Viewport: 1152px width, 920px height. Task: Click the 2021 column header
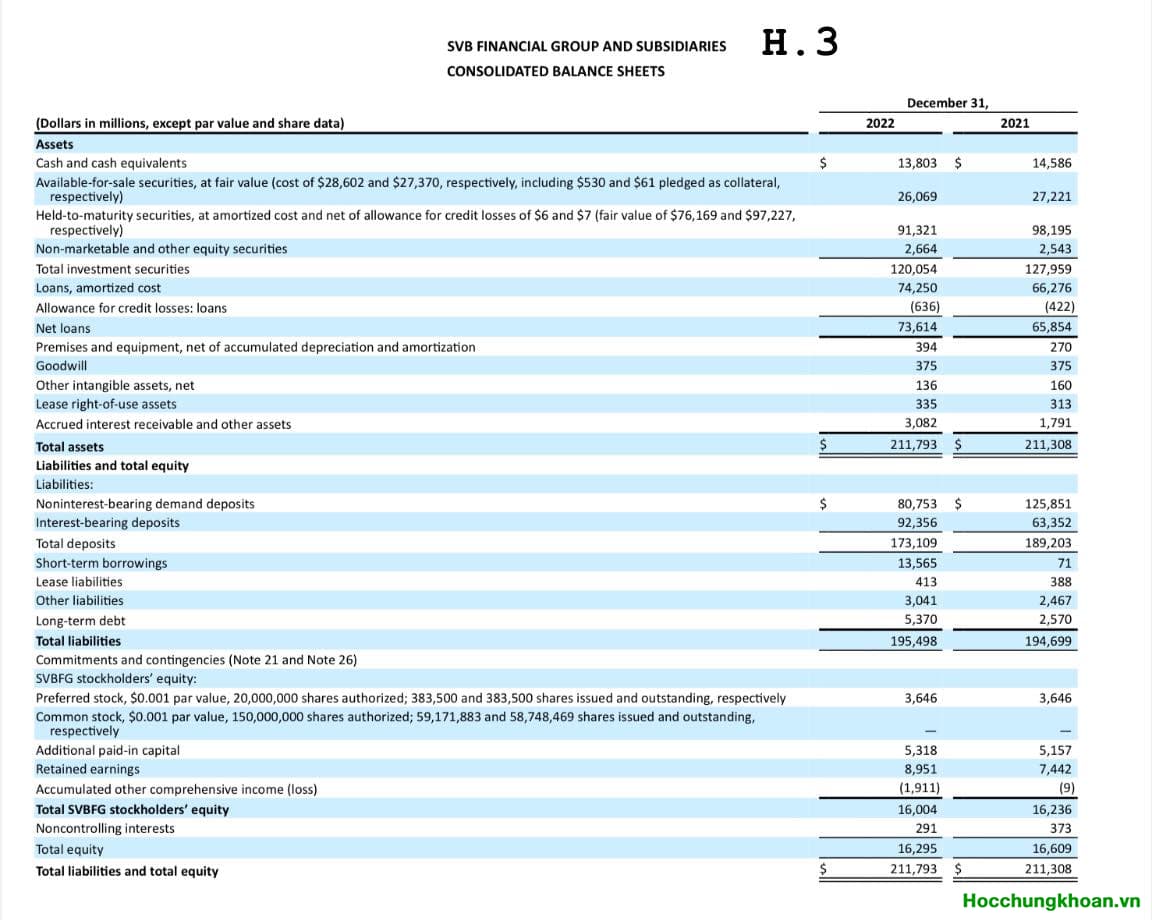point(1015,123)
